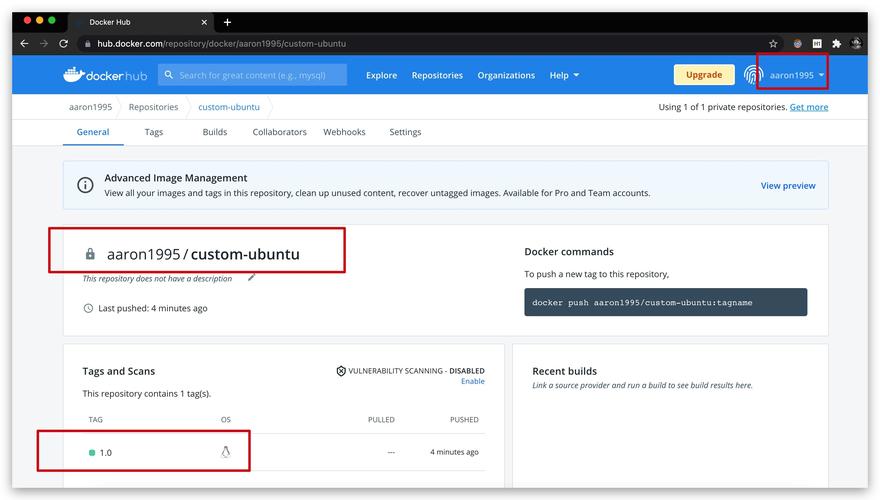Viewport: 880px width, 500px height.
Task: Open the repository Settings tab
Action: (x=405, y=132)
